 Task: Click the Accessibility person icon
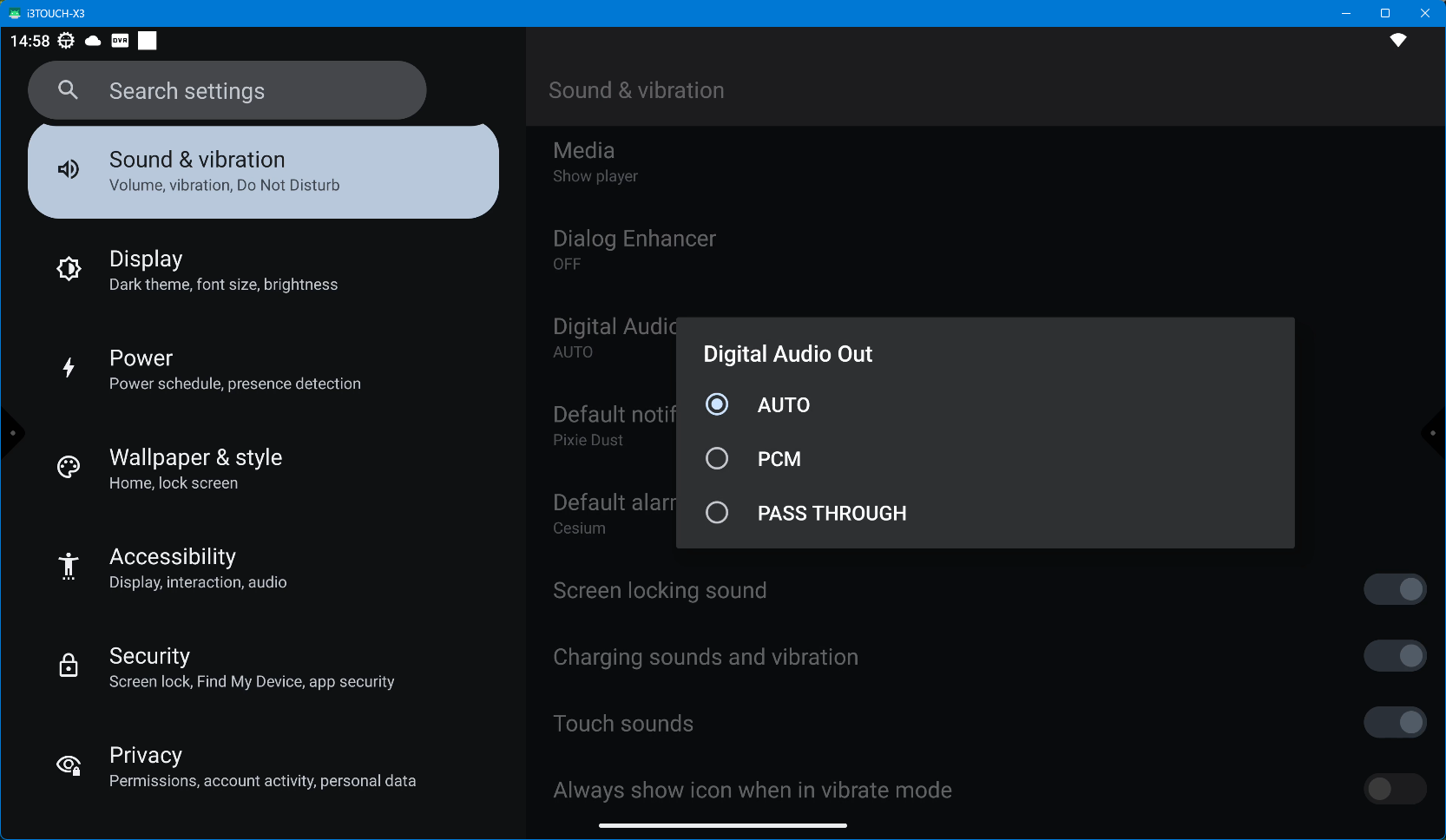[69, 567]
